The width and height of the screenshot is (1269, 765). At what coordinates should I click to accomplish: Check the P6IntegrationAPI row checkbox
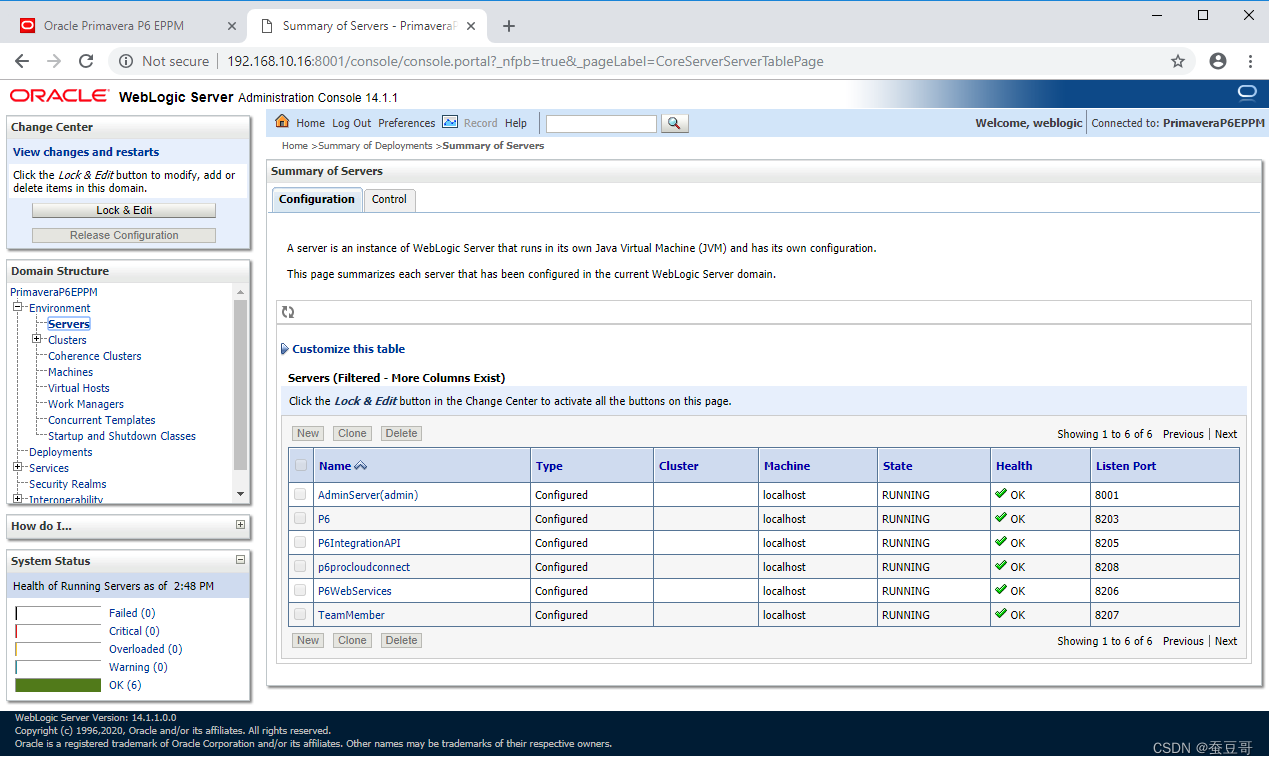point(301,542)
